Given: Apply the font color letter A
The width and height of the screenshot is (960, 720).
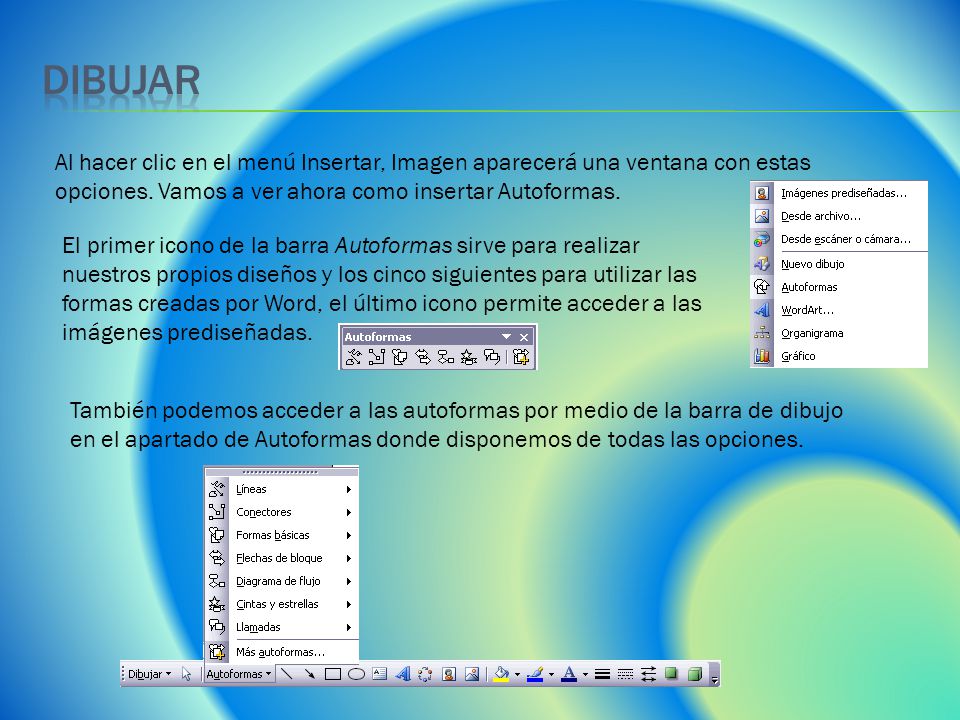Looking at the screenshot, I should pos(569,674).
